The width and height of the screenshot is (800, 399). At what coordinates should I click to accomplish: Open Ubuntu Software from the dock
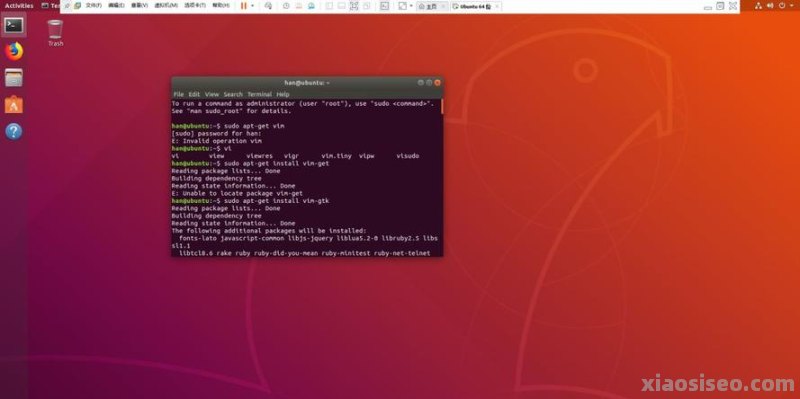coord(14,105)
